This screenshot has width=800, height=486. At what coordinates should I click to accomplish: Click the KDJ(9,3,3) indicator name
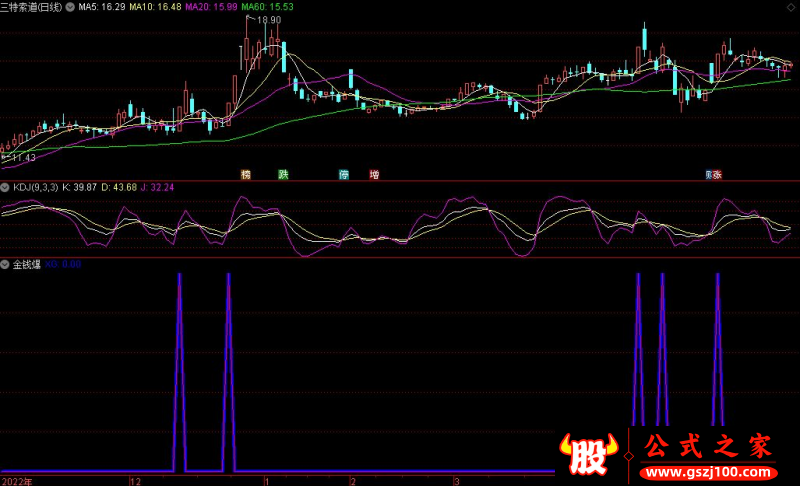pos(35,187)
